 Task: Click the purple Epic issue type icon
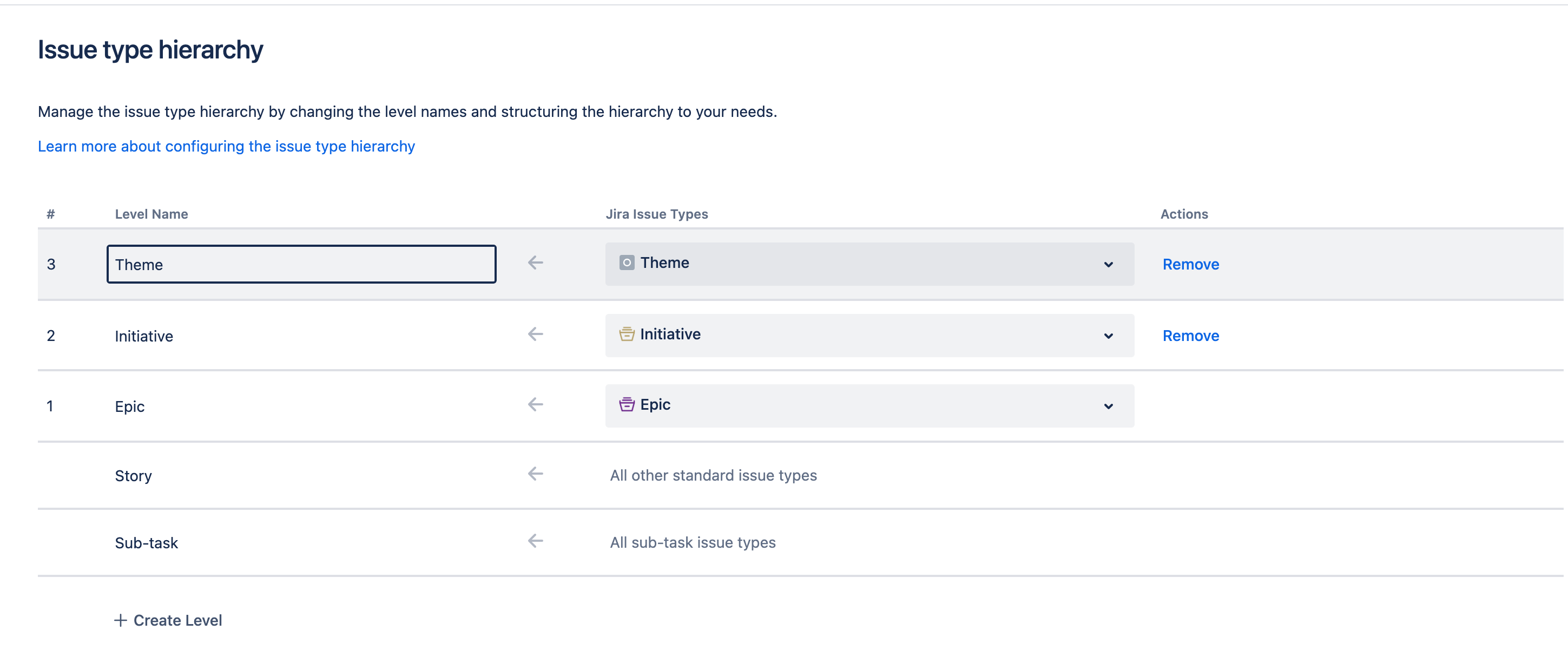pos(627,404)
